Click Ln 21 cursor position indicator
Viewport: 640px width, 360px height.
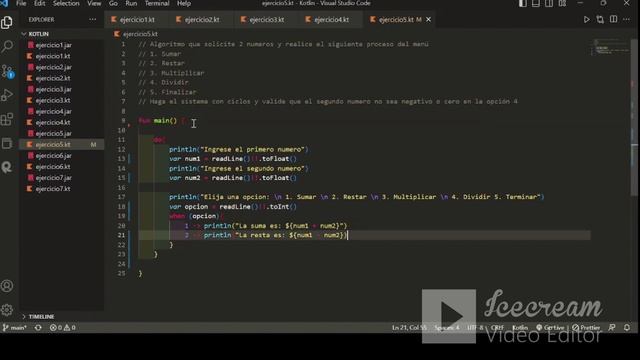pyautogui.click(x=409, y=327)
